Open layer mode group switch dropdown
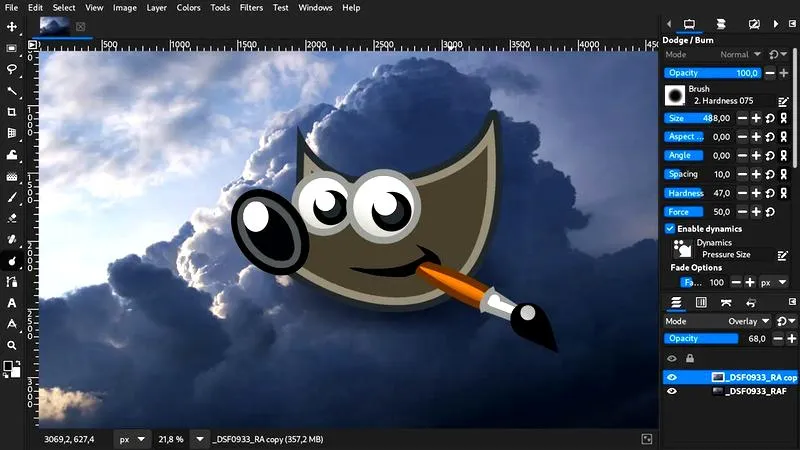This screenshot has width=800, height=450. click(x=786, y=321)
